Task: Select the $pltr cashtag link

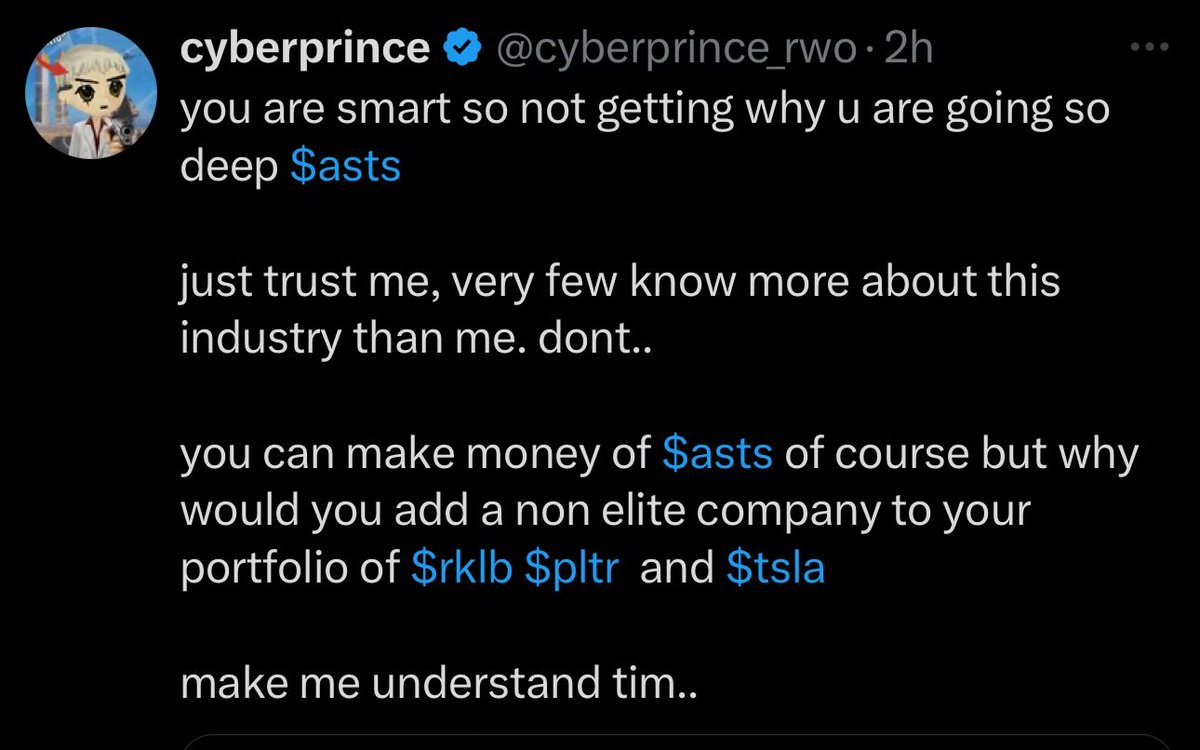Action: [571, 569]
